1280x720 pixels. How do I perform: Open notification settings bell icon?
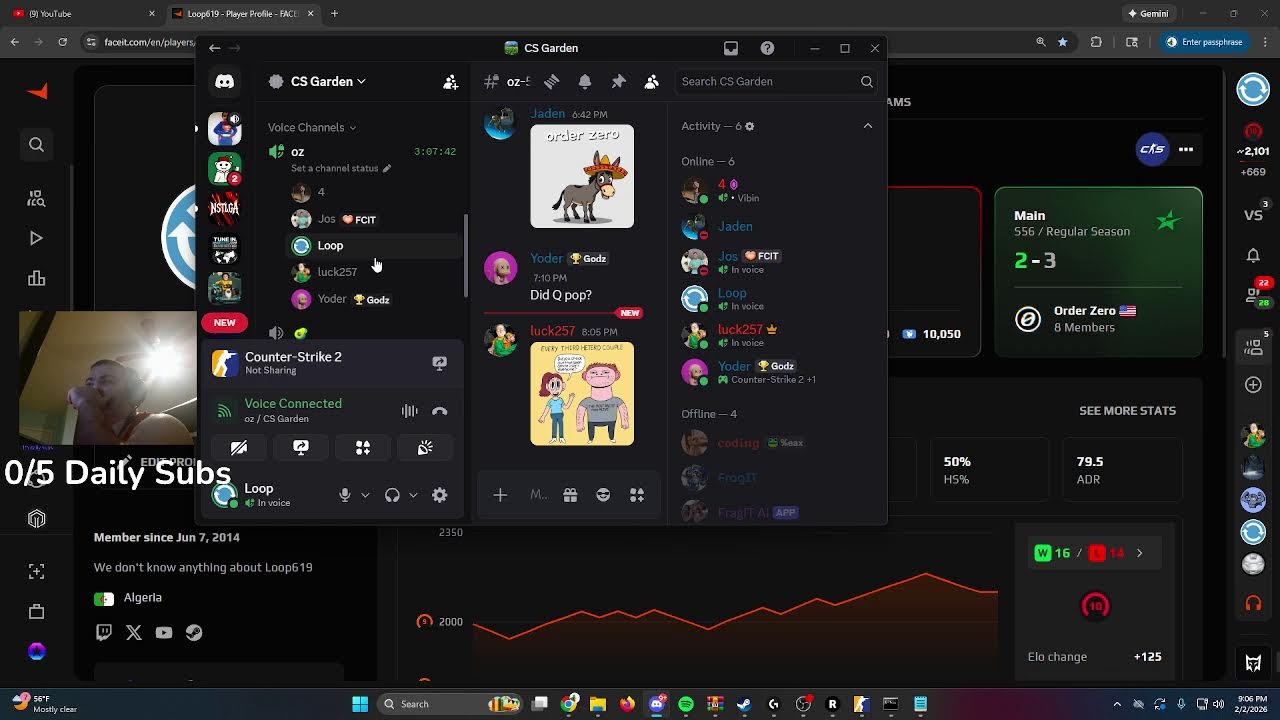tap(585, 82)
